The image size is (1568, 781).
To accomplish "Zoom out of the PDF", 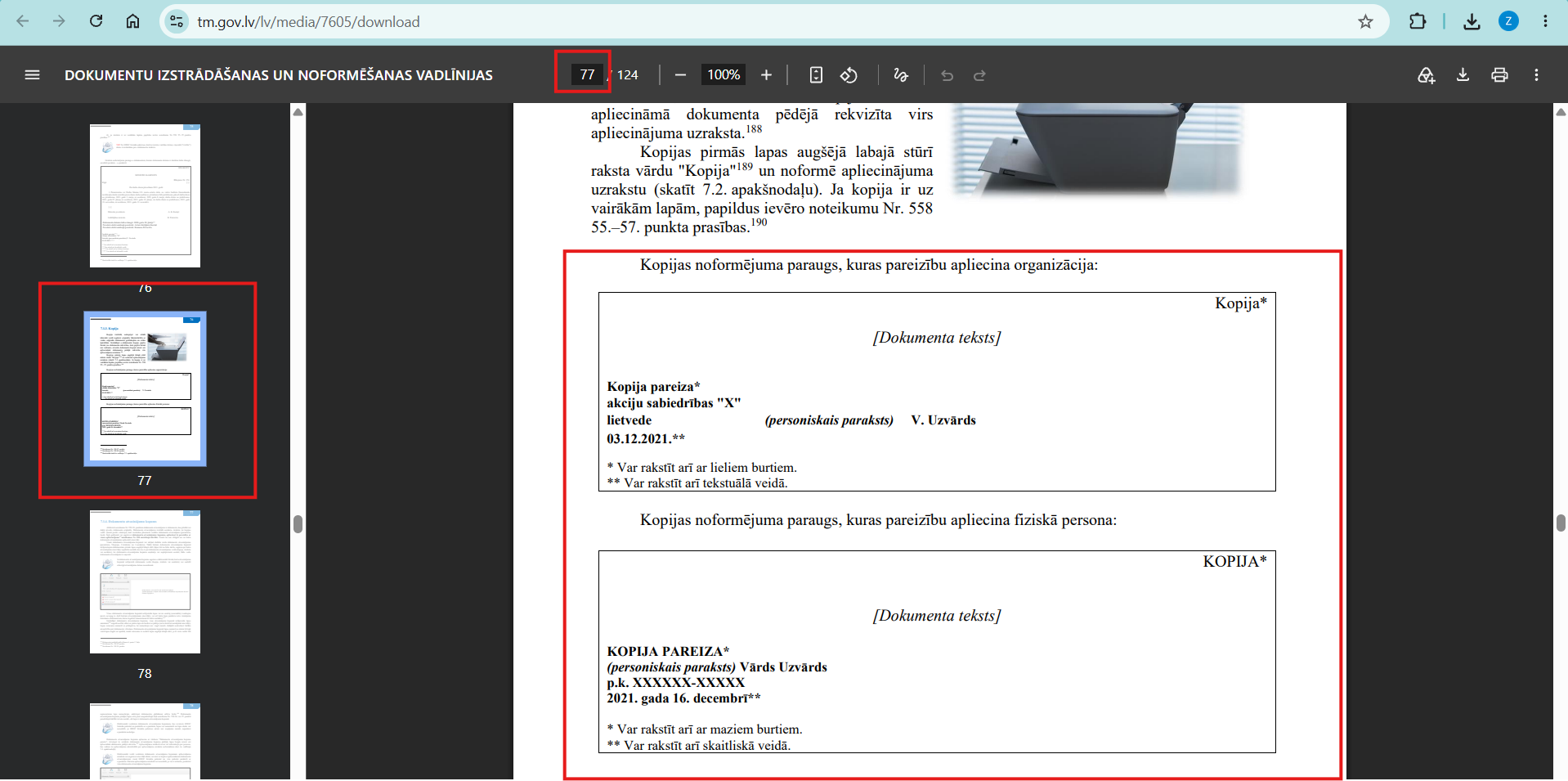I will click(680, 74).
